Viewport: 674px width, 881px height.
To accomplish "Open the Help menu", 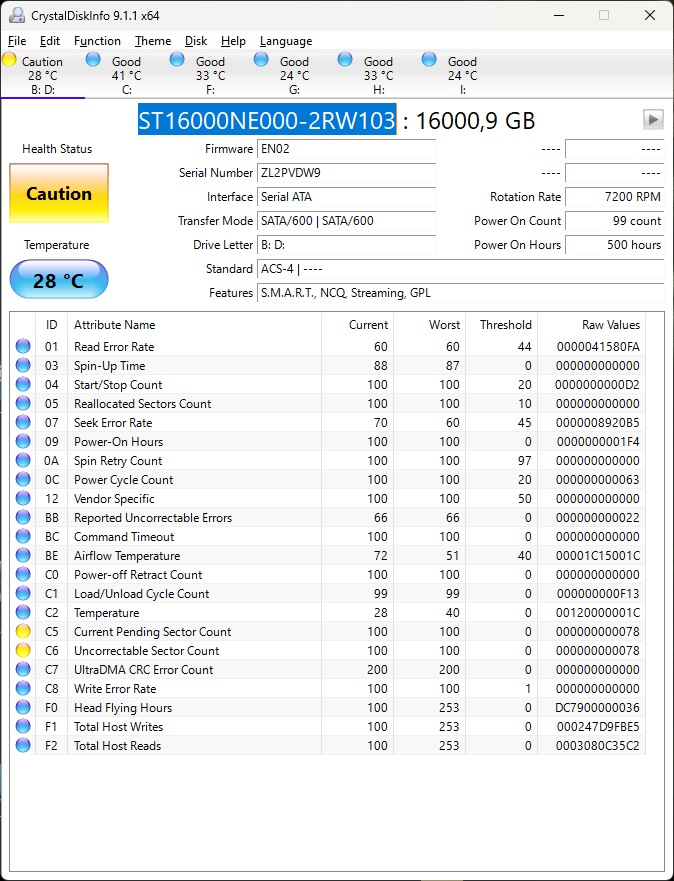I will [x=233, y=41].
